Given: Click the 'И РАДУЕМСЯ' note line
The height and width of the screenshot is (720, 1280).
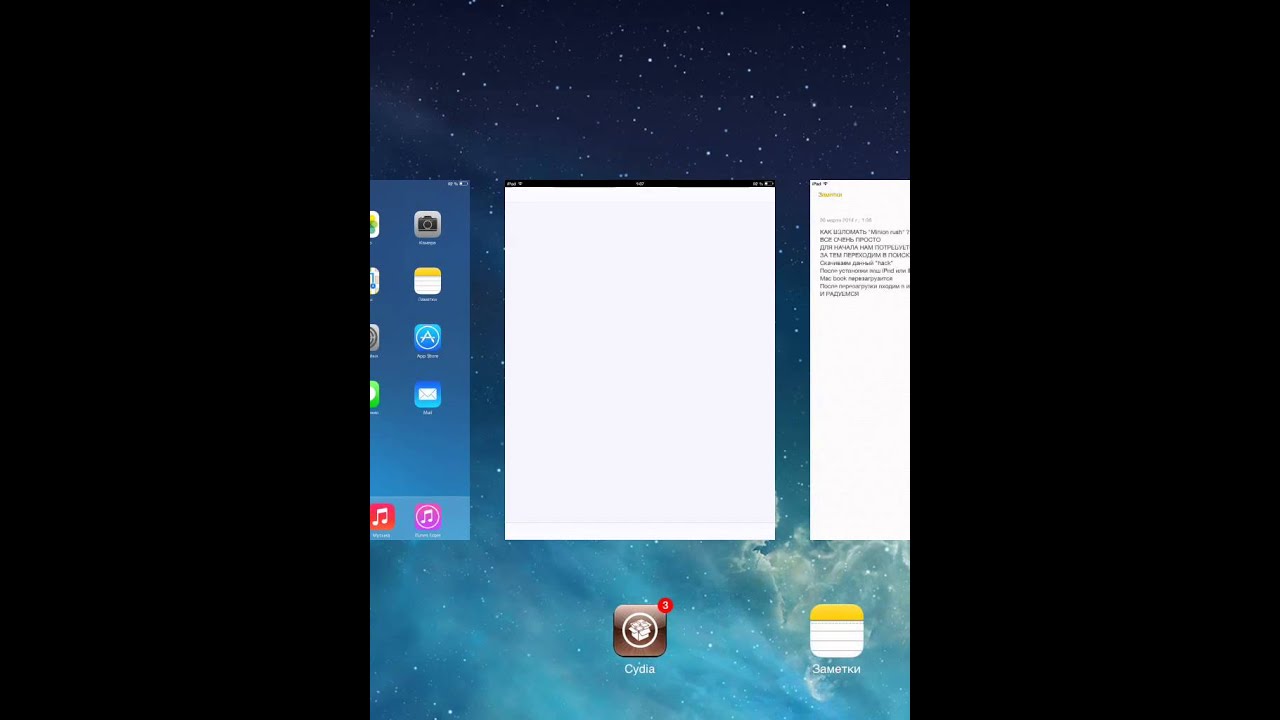Looking at the screenshot, I should coord(839,294).
